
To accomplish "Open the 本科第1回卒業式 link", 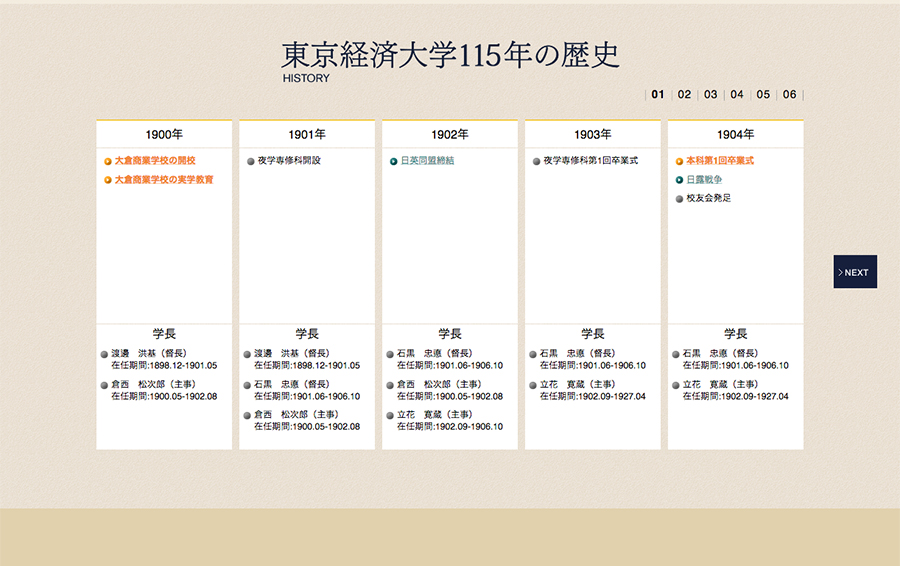I will tap(720, 161).
